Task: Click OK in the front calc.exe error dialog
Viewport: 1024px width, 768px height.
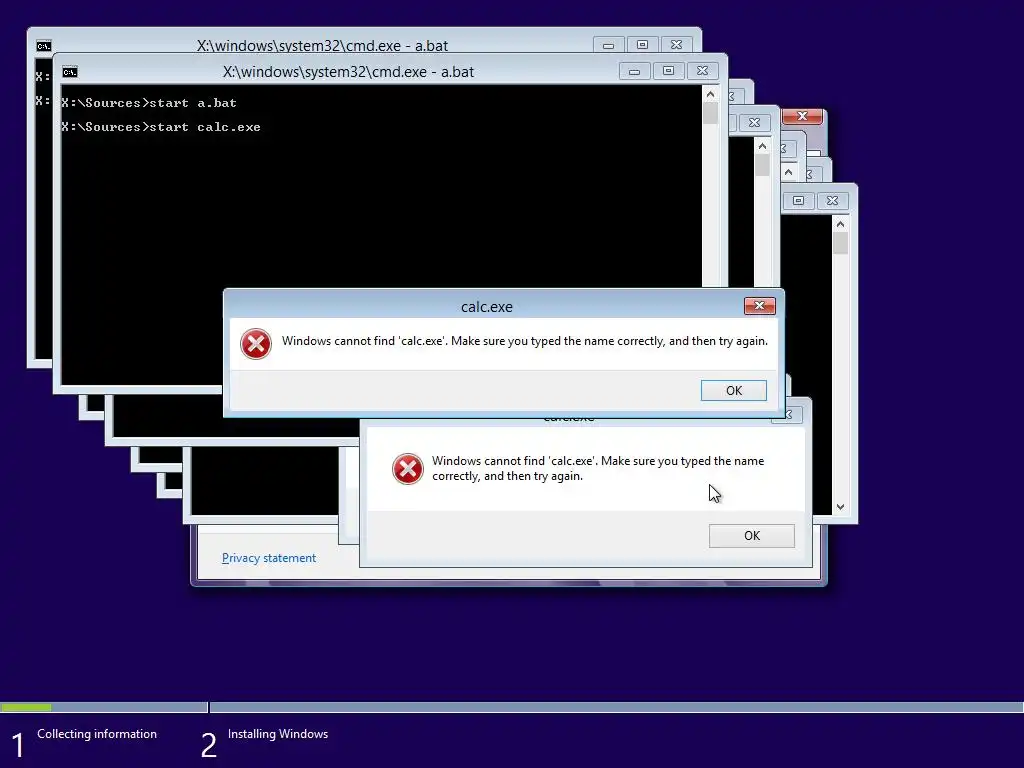Action: pos(733,391)
